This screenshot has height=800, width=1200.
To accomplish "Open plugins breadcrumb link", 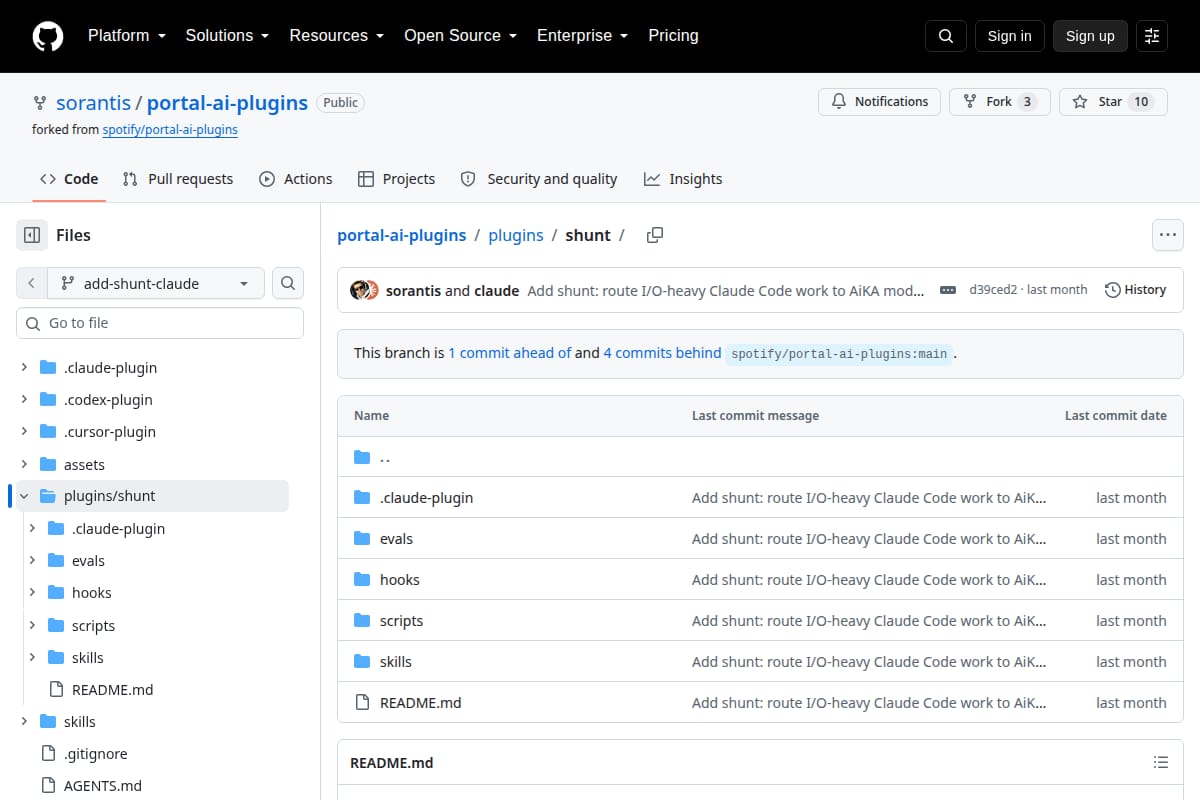I will (516, 235).
